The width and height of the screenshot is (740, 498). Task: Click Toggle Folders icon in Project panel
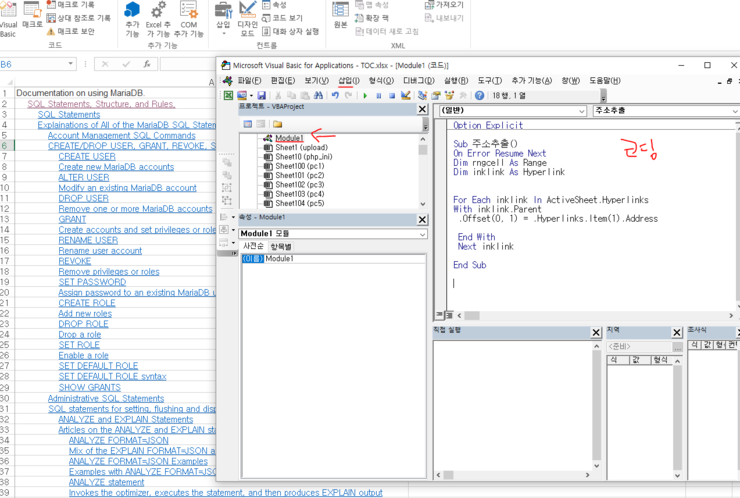[277, 124]
